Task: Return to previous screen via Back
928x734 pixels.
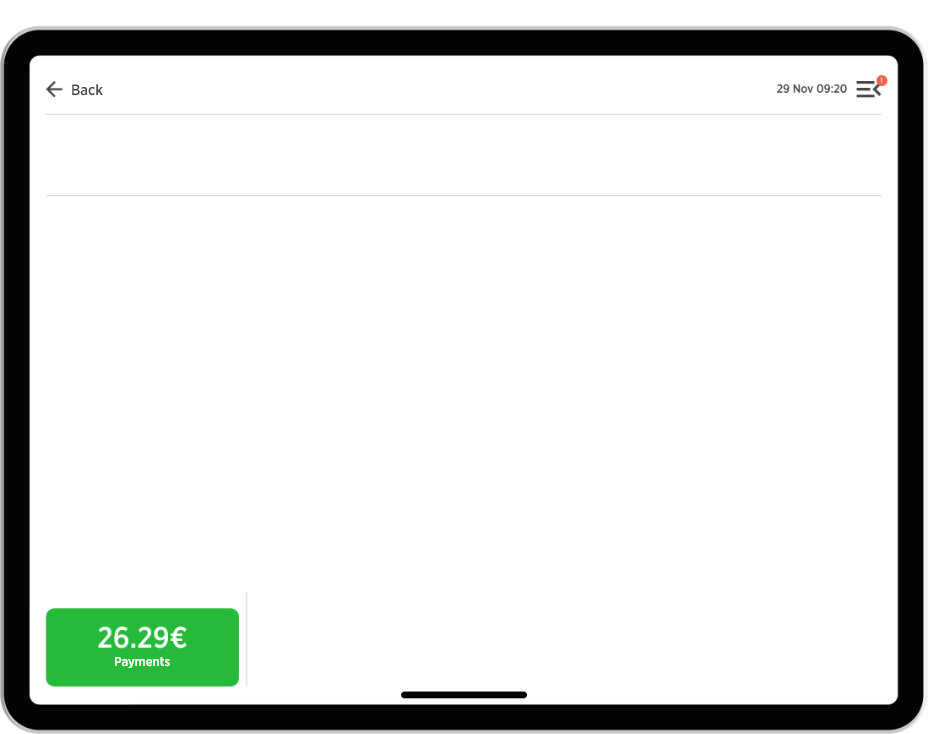Action: tap(75, 89)
